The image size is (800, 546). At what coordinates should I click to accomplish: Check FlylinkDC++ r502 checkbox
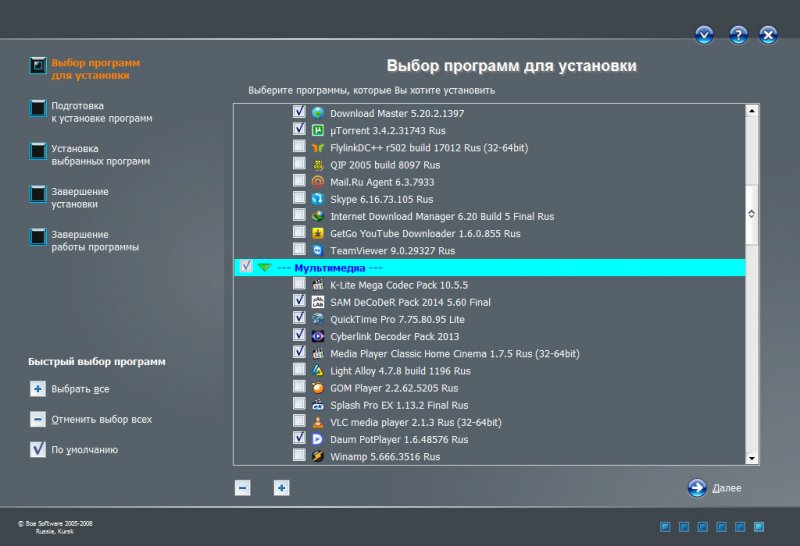[x=299, y=146]
